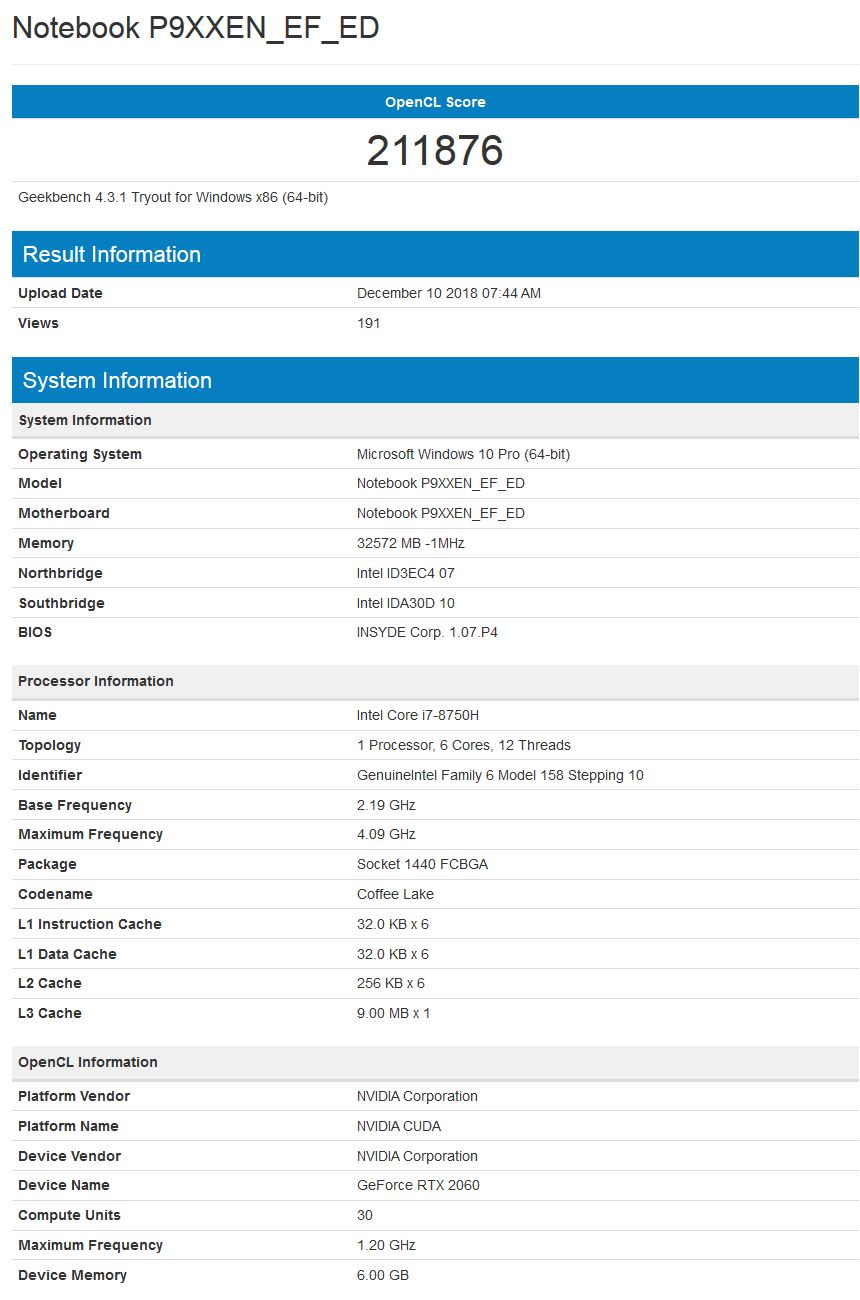This screenshot has width=860, height=1300.
Task: Select the Coffee Lake value
Action: pyautogui.click(x=395, y=894)
